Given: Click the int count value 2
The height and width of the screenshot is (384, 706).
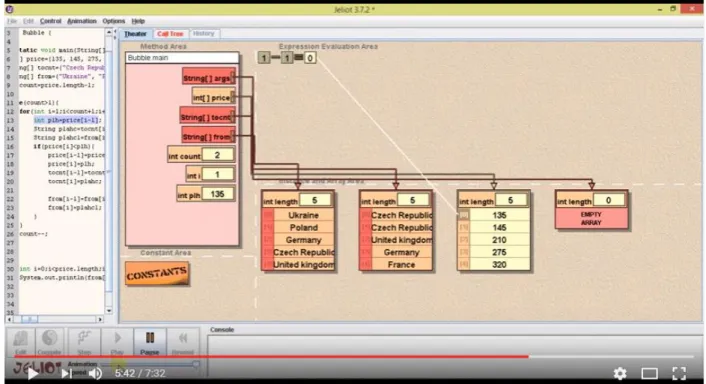Looking at the screenshot, I should pos(217,155).
